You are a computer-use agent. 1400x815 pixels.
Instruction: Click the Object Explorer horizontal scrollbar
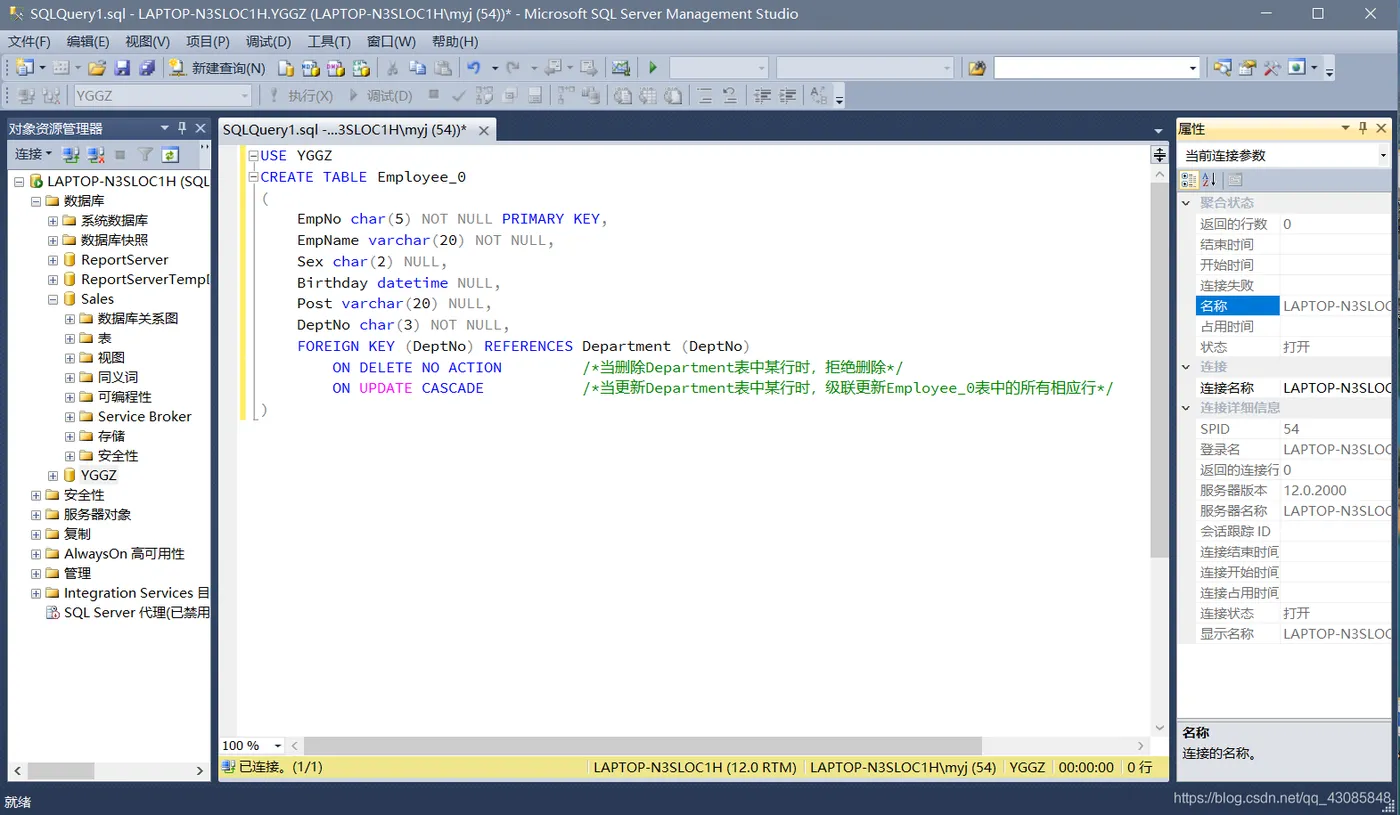click(x=62, y=770)
